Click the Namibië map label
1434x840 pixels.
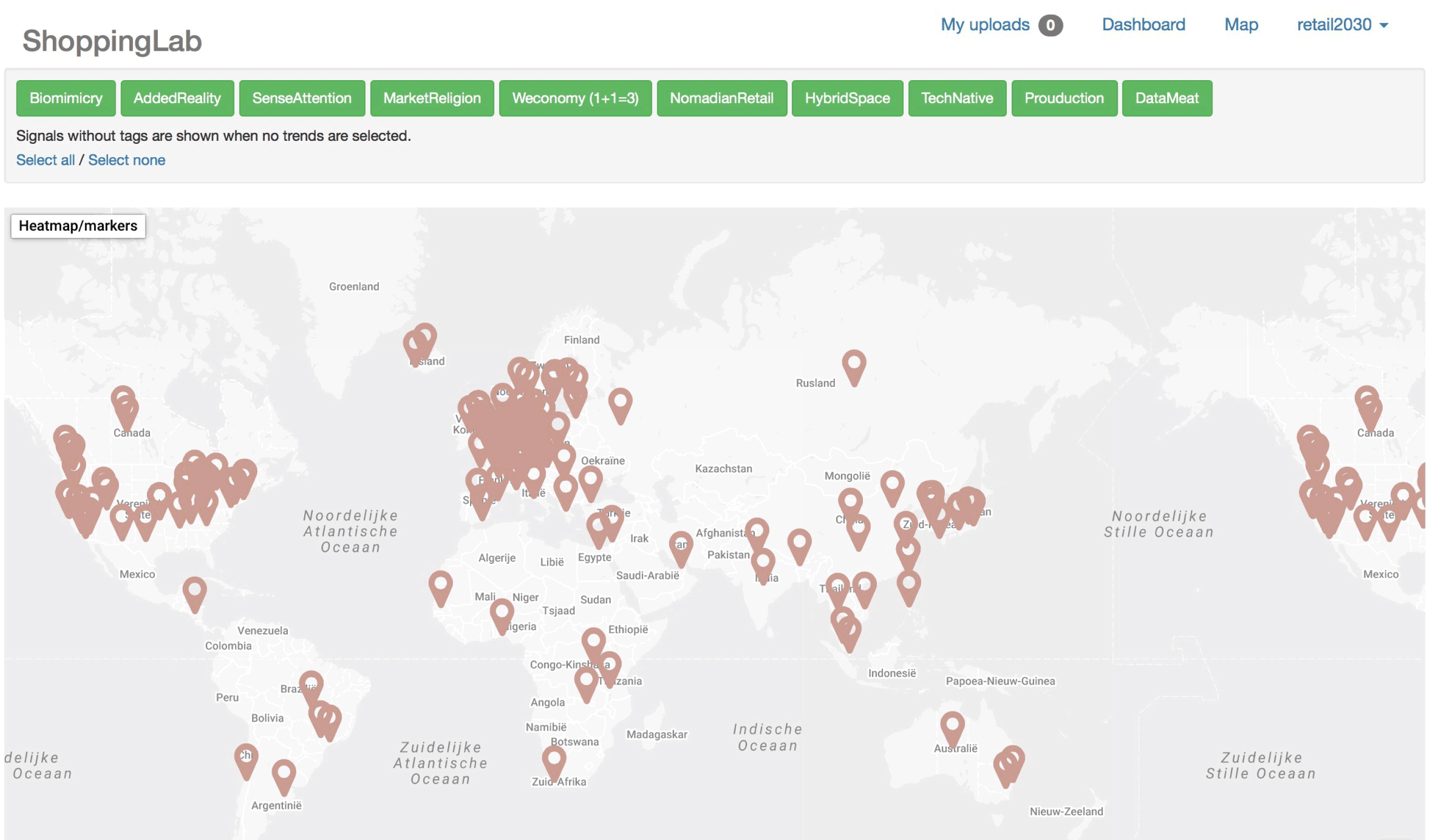point(546,728)
